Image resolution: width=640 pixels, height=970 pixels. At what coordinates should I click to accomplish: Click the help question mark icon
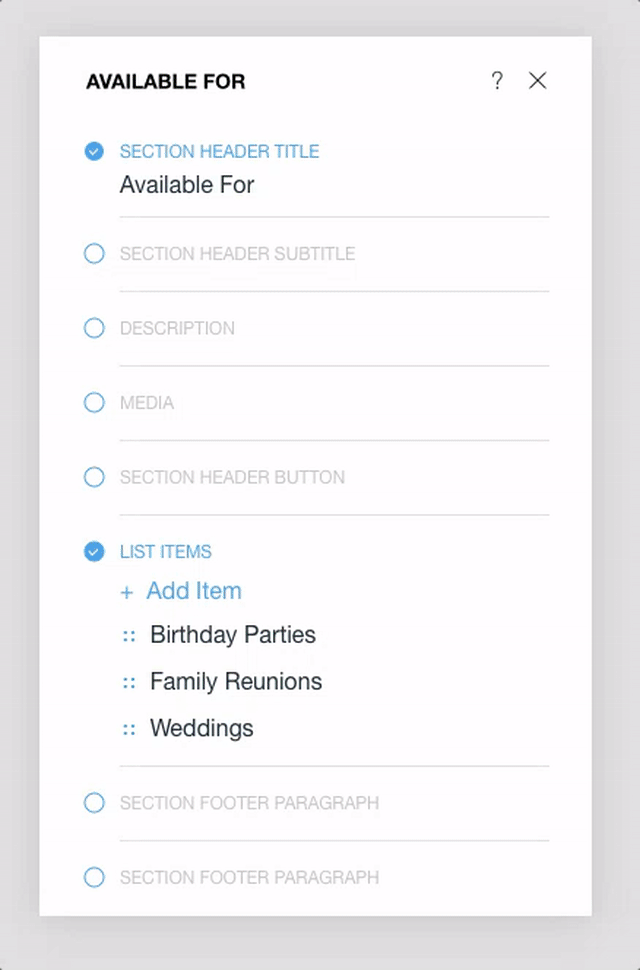(x=497, y=81)
